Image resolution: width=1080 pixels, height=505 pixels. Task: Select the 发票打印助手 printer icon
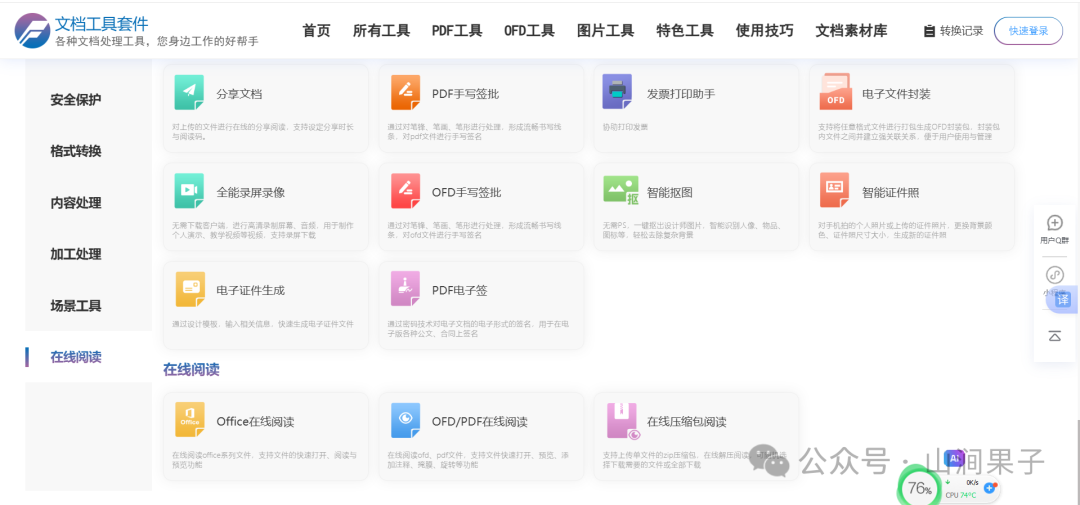tap(617, 92)
